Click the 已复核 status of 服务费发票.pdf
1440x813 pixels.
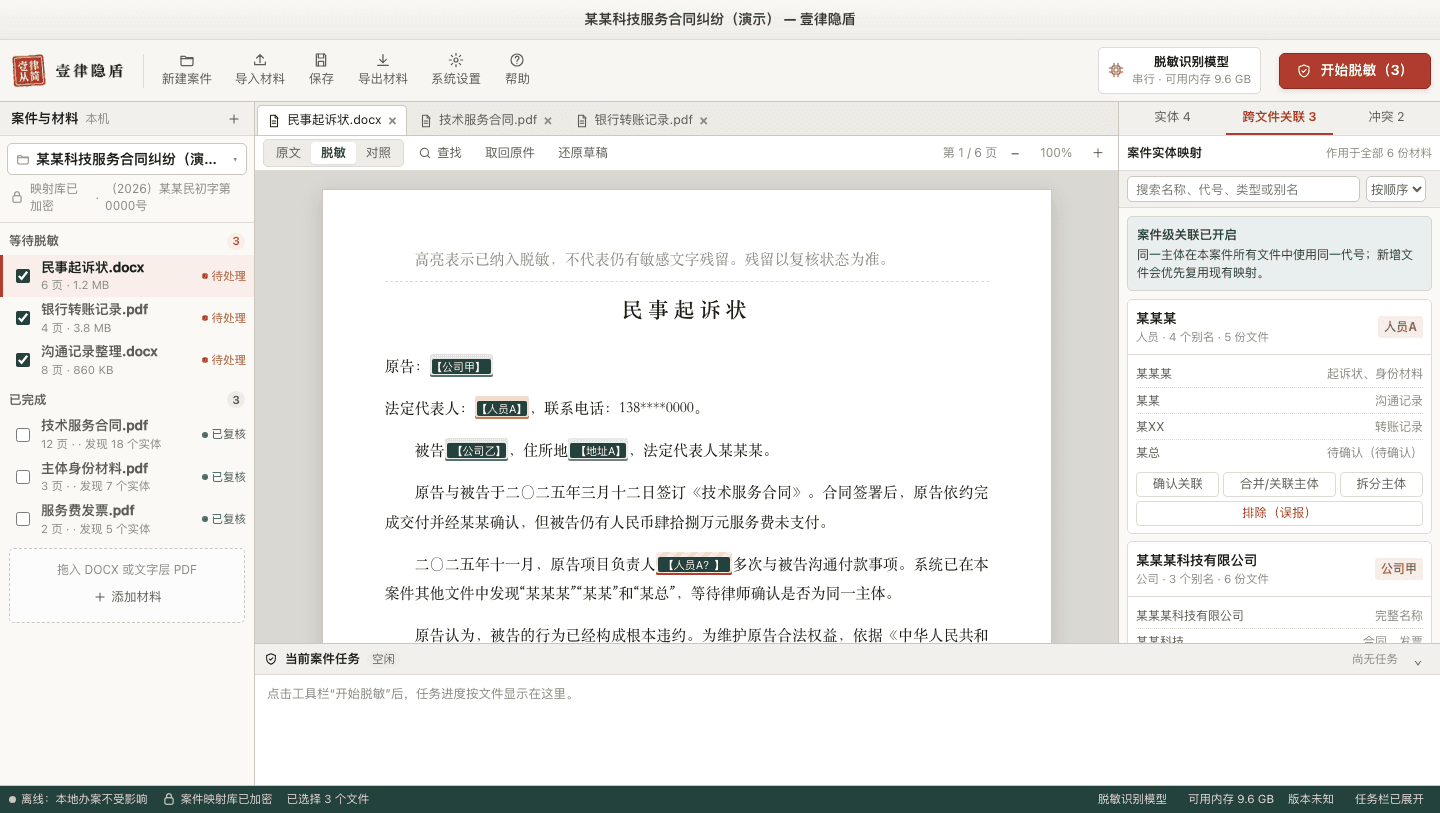coord(224,519)
